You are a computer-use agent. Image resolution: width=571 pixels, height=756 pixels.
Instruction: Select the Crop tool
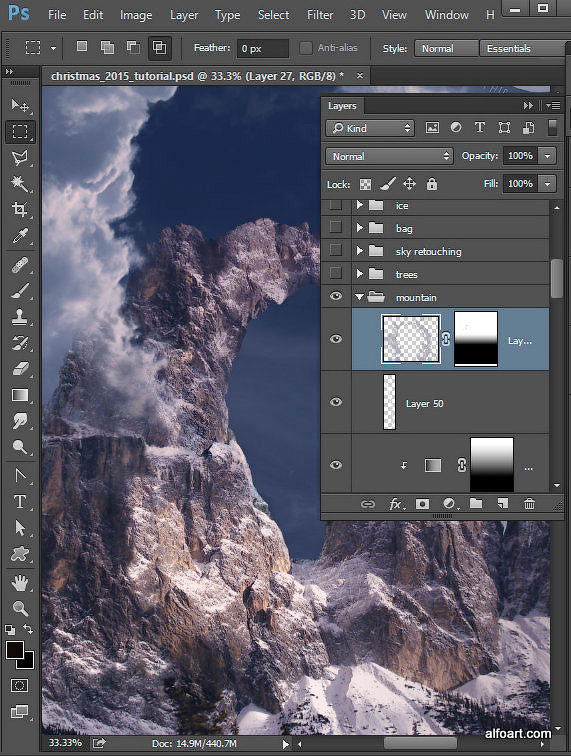(19, 209)
